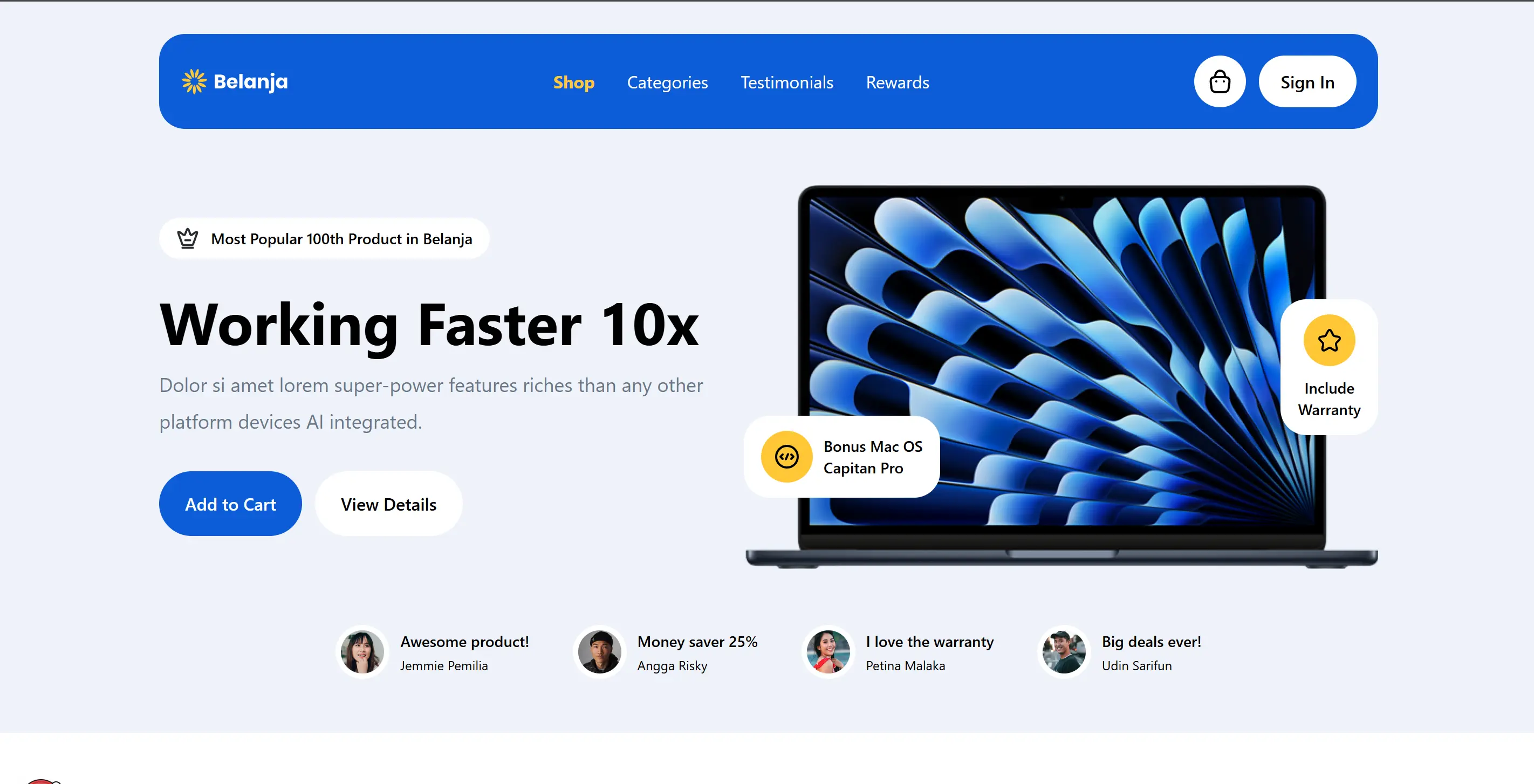Screen dimensions: 1534x784
Task: Click the 'Big deals ever!' testimonial text
Action: tap(1151, 642)
